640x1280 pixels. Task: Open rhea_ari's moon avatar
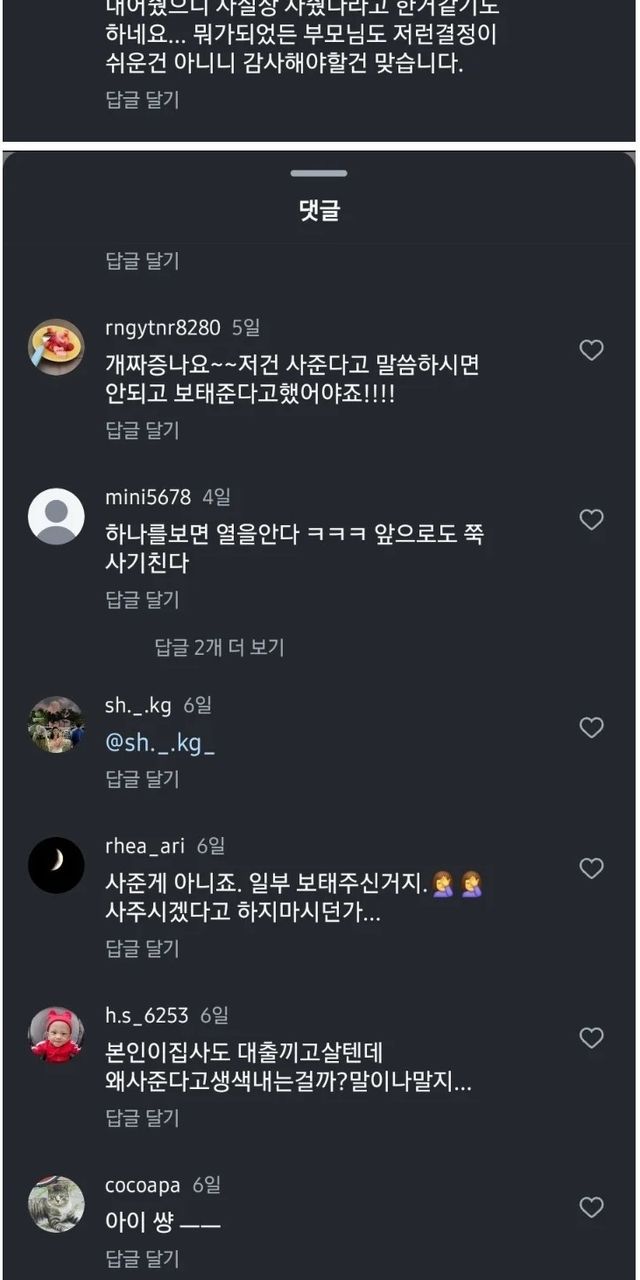pos(56,865)
